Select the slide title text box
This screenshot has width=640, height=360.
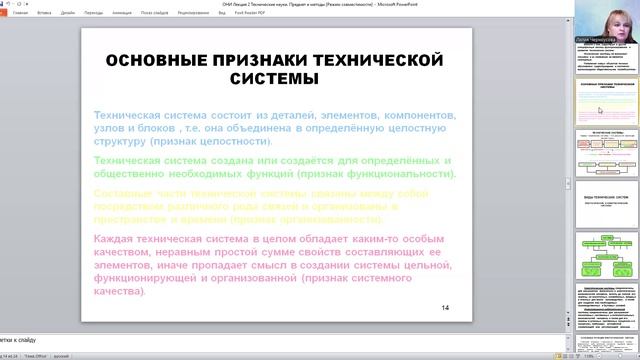coord(274,69)
